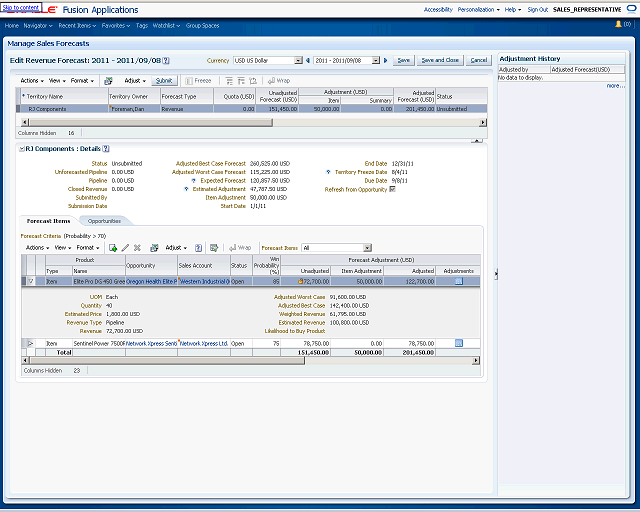Click info icon beside Territory Freeze Date

click(x=328, y=172)
